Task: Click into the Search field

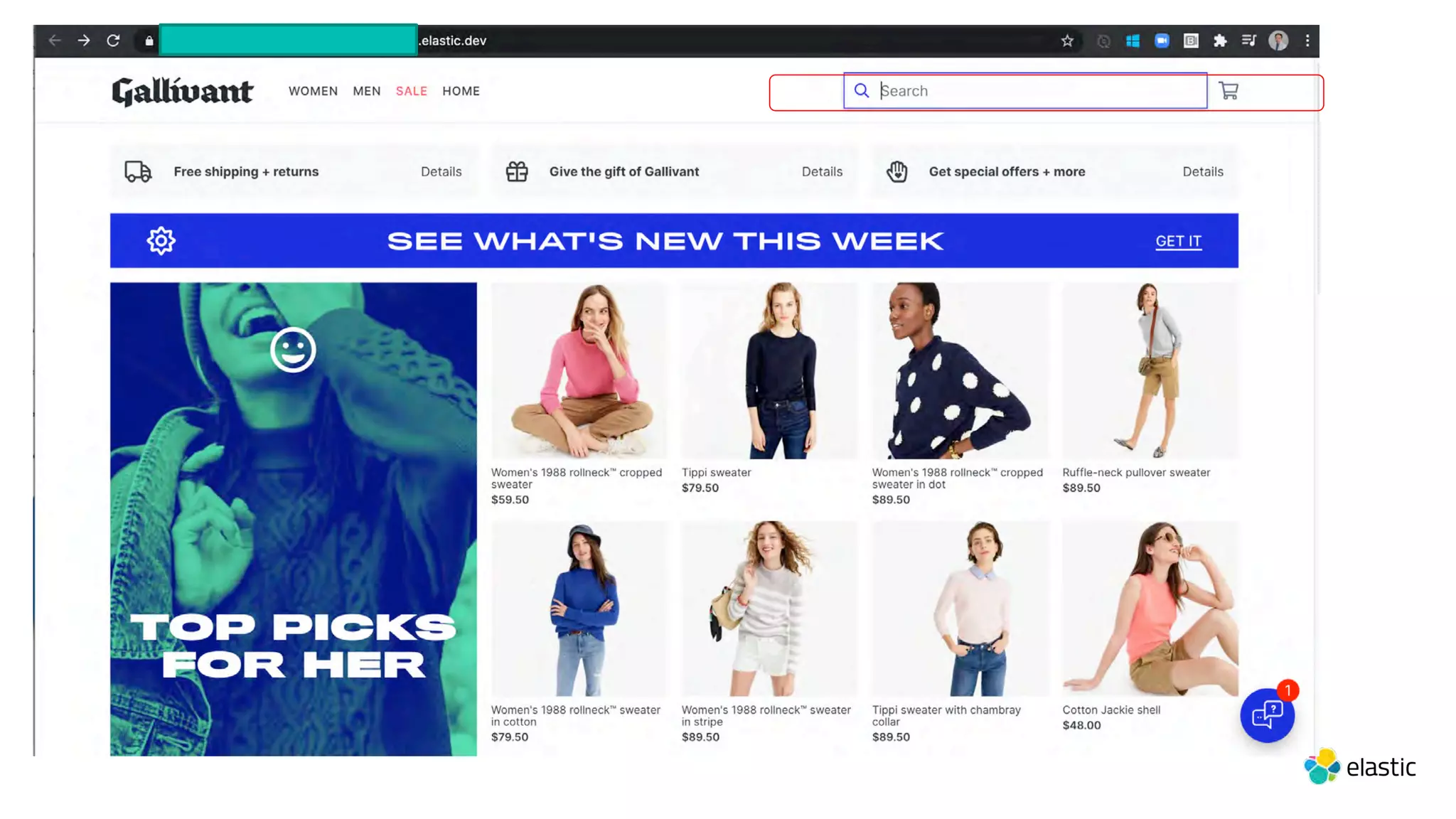Action: pyautogui.click(x=1025, y=91)
